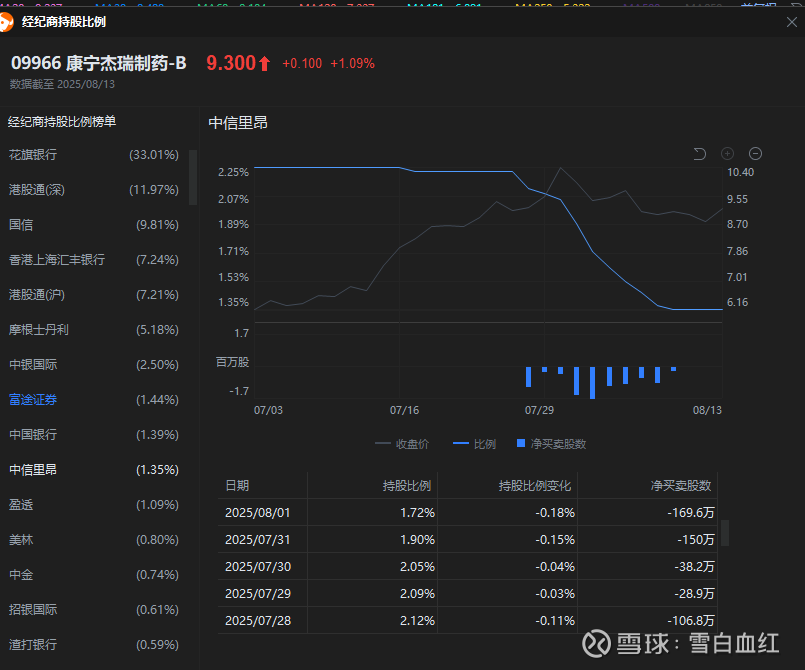Click the 中信里昂 chart title
Screen dimensions: 805x670
pyautogui.click(x=238, y=123)
